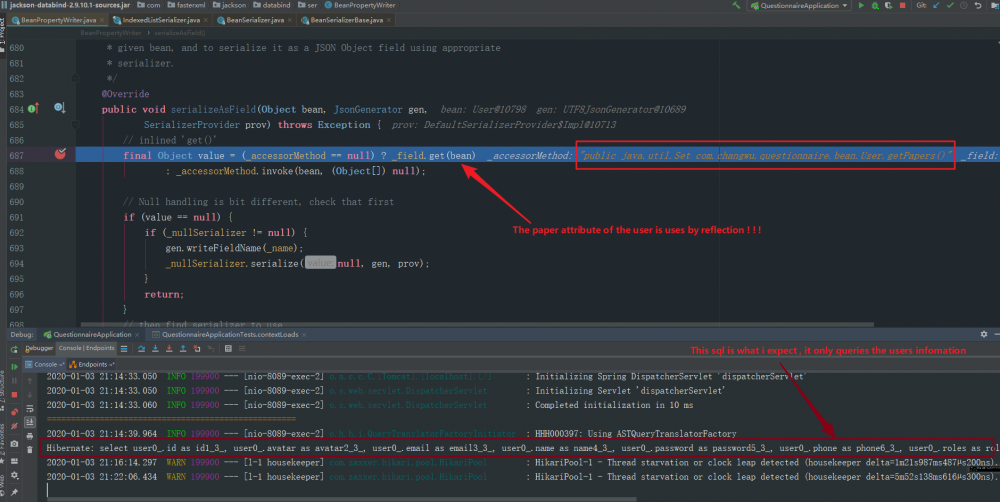Click the databind folder breadcrumb

pos(272,5)
